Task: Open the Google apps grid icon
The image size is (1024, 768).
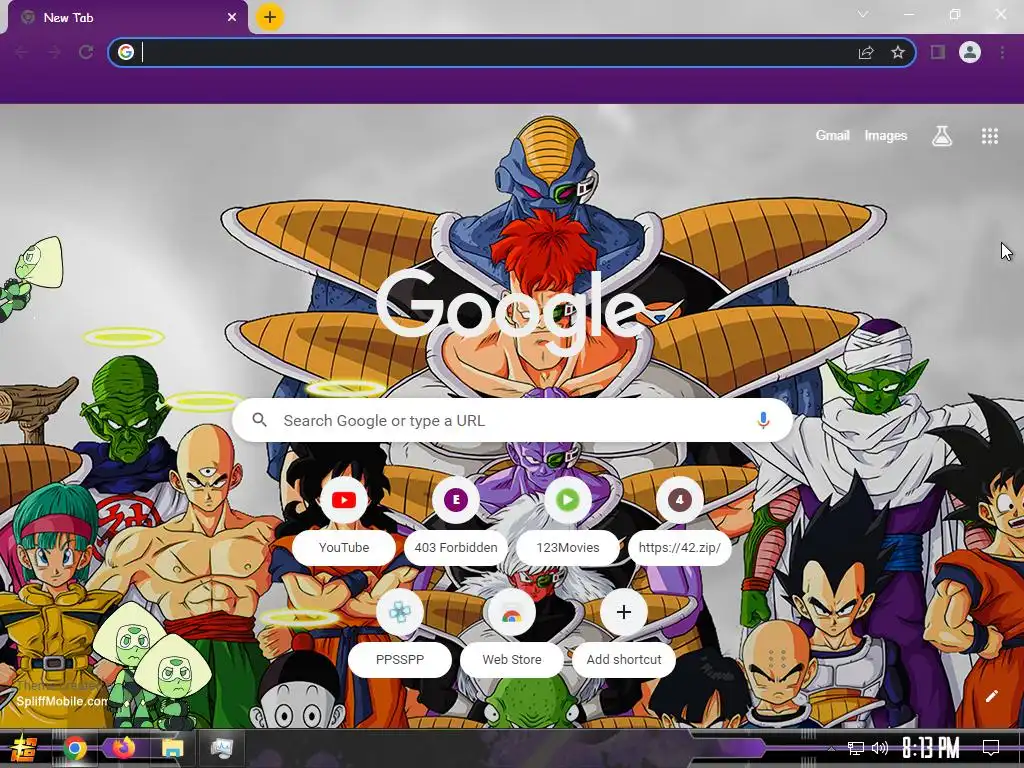Action: point(989,136)
